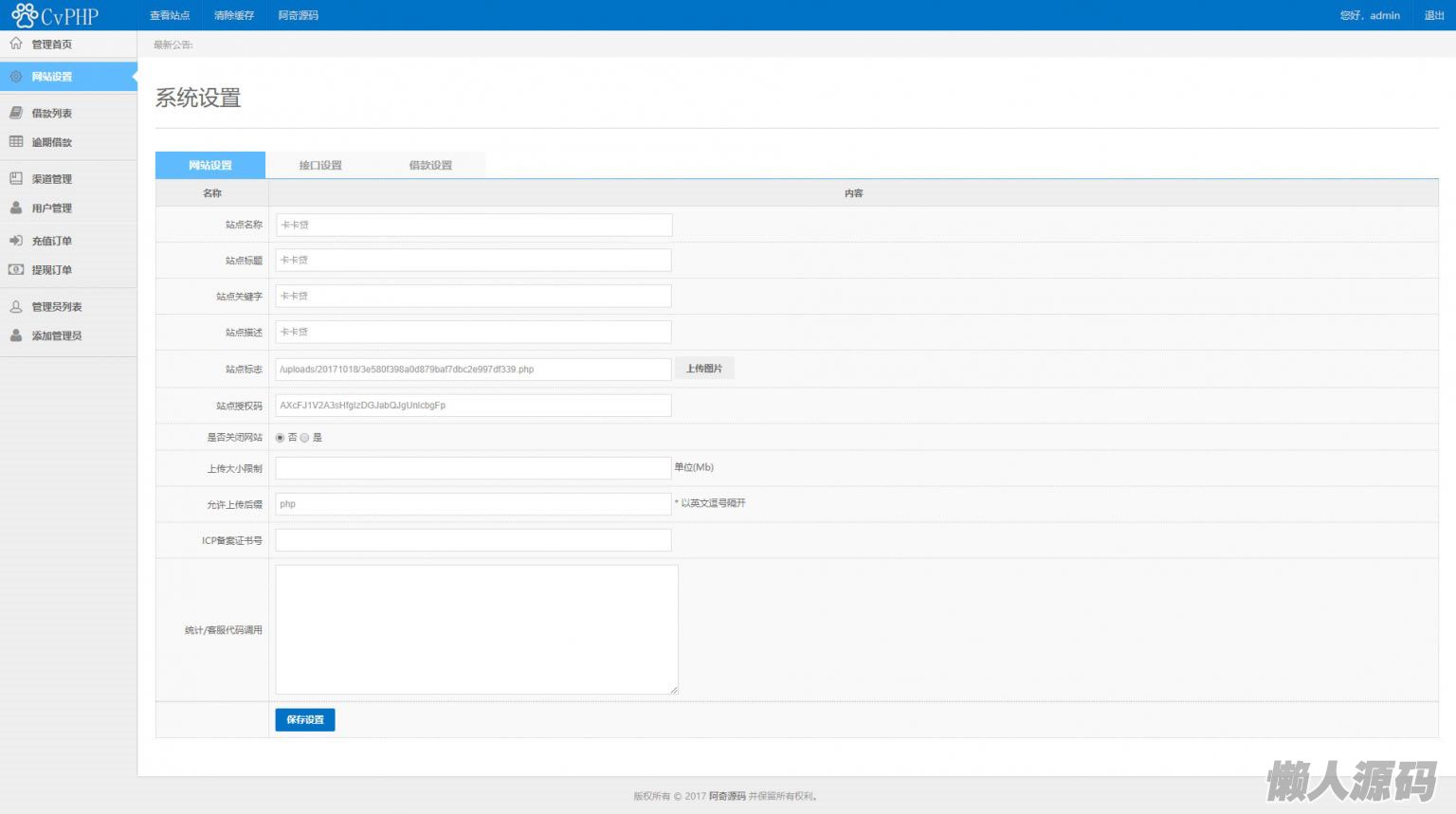Click the arrow icon for 充值订单
1456x814 pixels.
(x=16, y=241)
